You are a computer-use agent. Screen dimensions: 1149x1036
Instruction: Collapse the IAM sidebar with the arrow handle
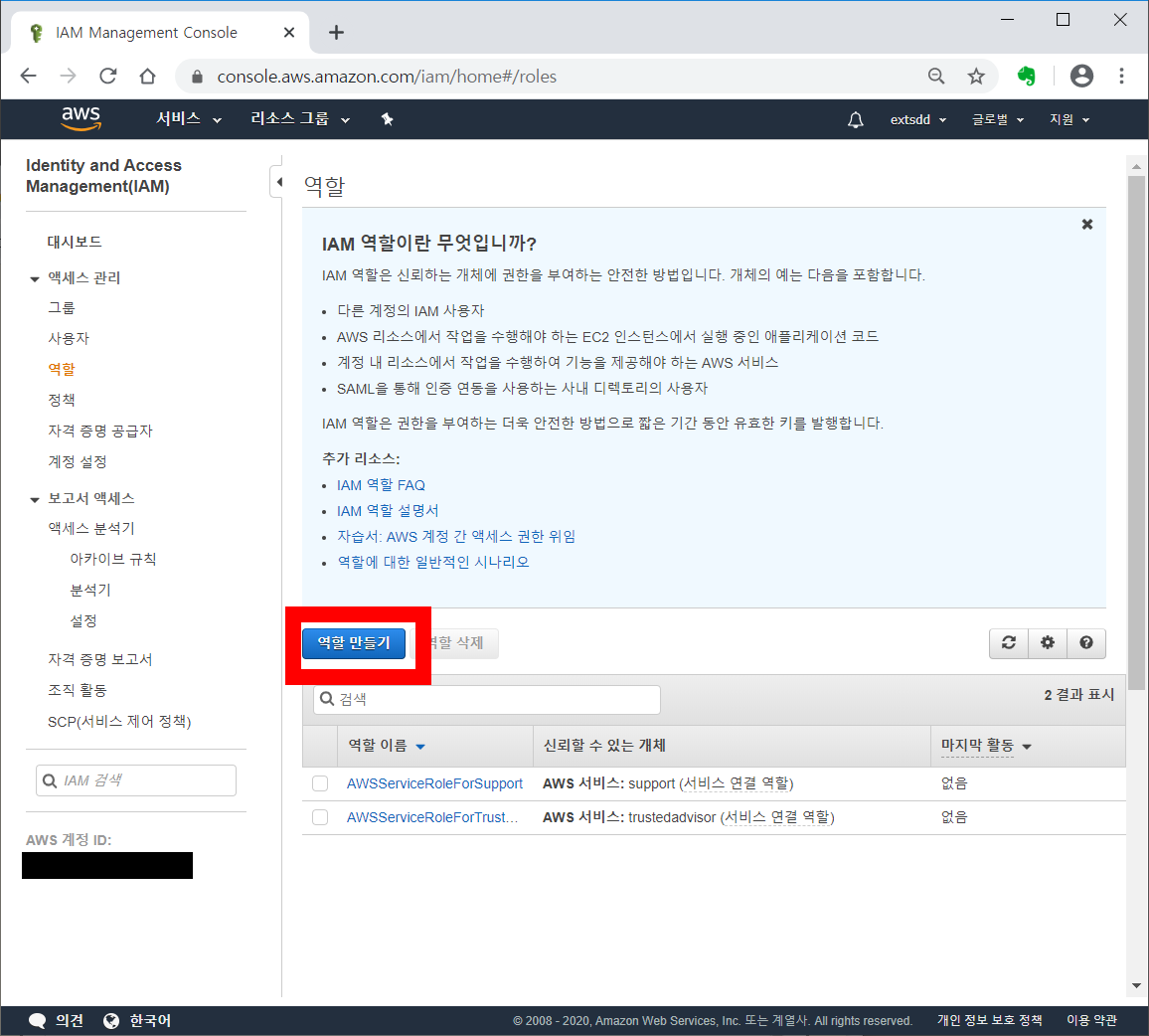click(x=277, y=182)
